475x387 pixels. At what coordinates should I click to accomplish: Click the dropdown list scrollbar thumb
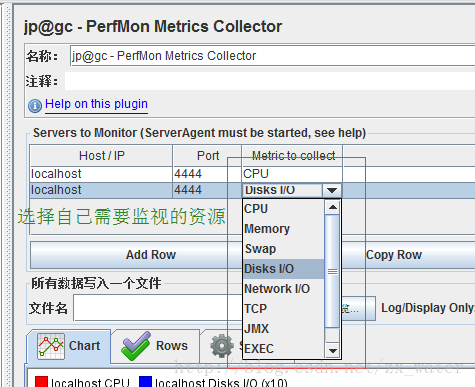click(x=332, y=271)
